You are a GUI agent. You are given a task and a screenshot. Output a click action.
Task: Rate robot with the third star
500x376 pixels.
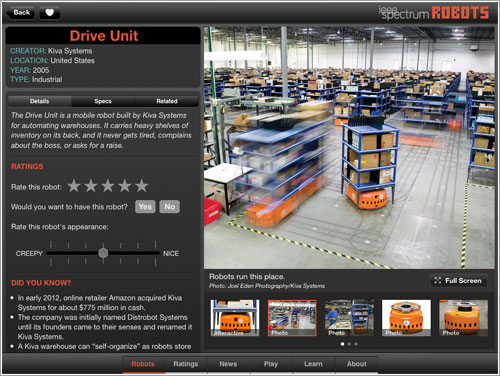tap(108, 186)
